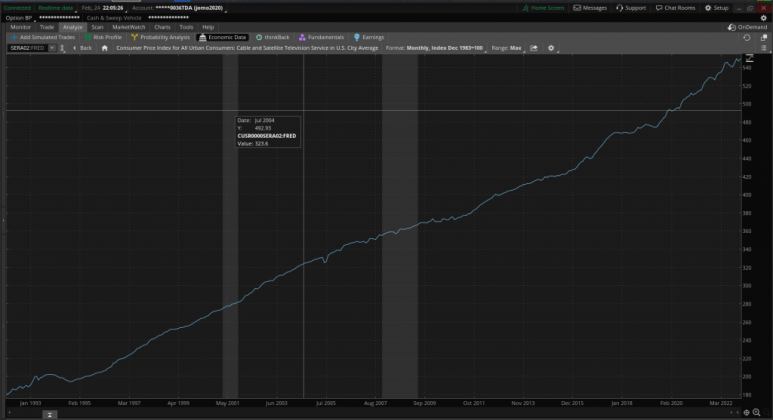
Task: Open the Messages envelope icon
Action: click(x=590, y=7)
